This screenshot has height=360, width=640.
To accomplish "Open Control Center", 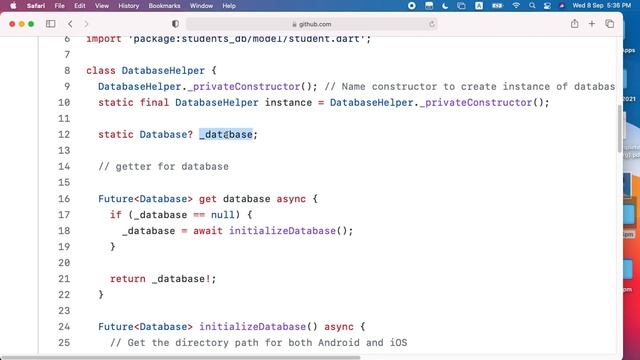I will click(x=547, y=6).
